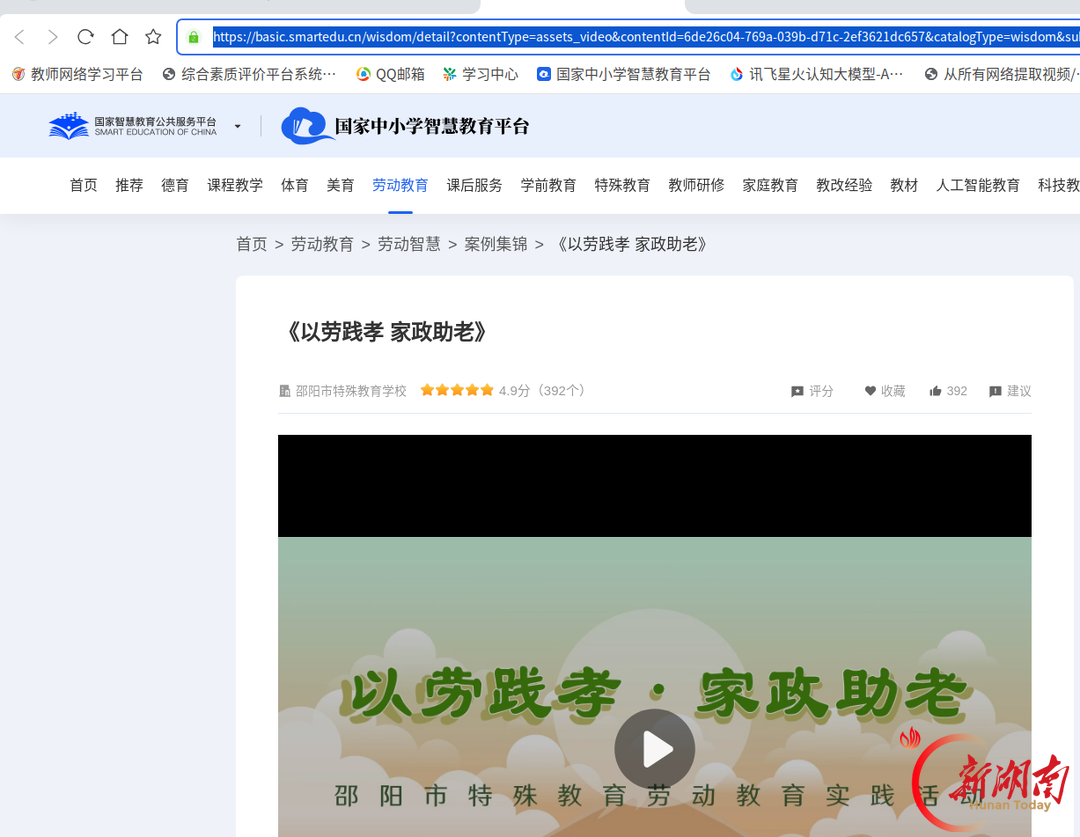This screenshot has height=837, width=1080.
Task: Click the thumbs-up like icon showing 392
Action: click(935, 391)
